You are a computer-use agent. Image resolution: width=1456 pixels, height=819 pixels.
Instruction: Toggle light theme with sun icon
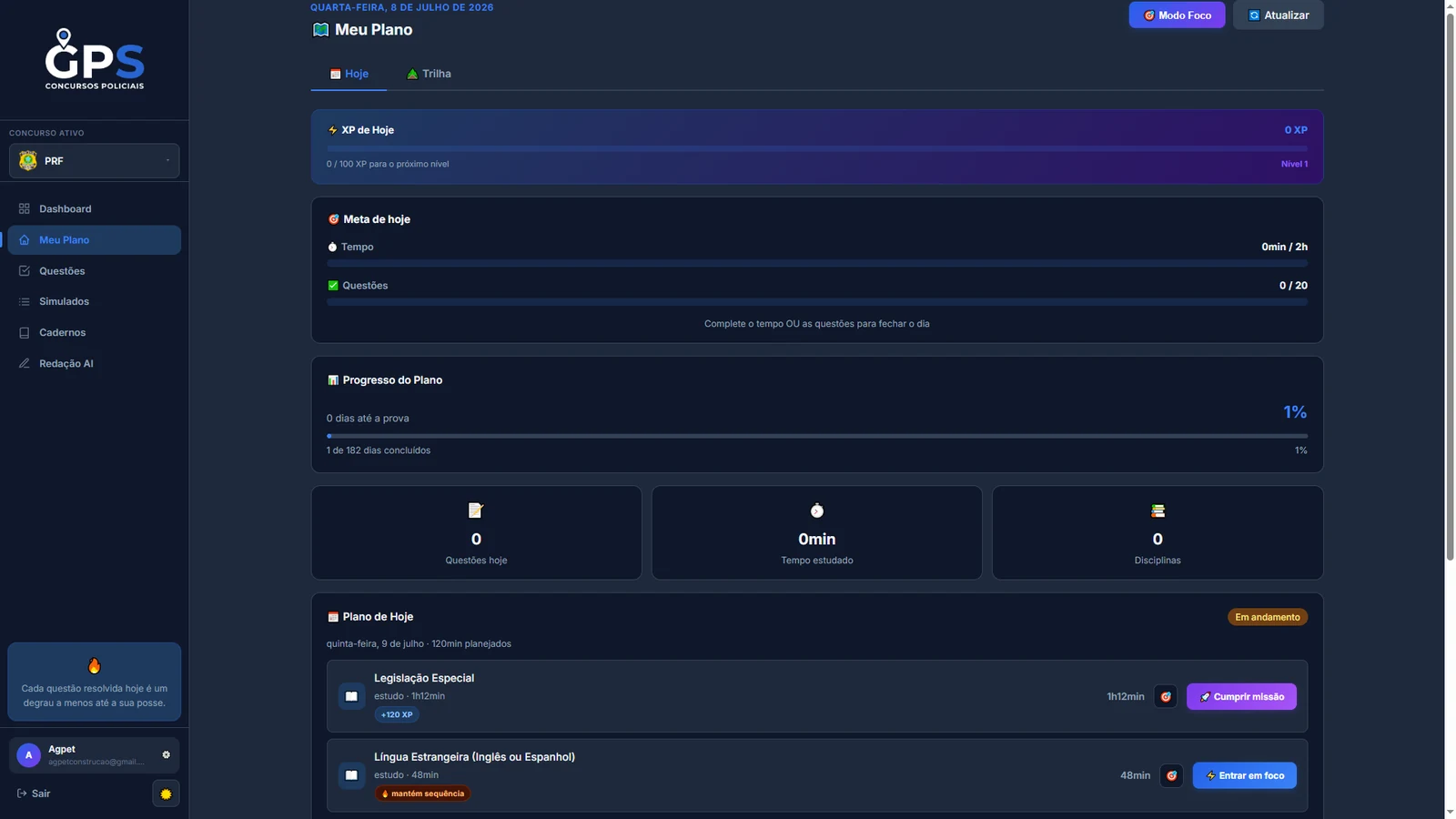coord(166,794)
